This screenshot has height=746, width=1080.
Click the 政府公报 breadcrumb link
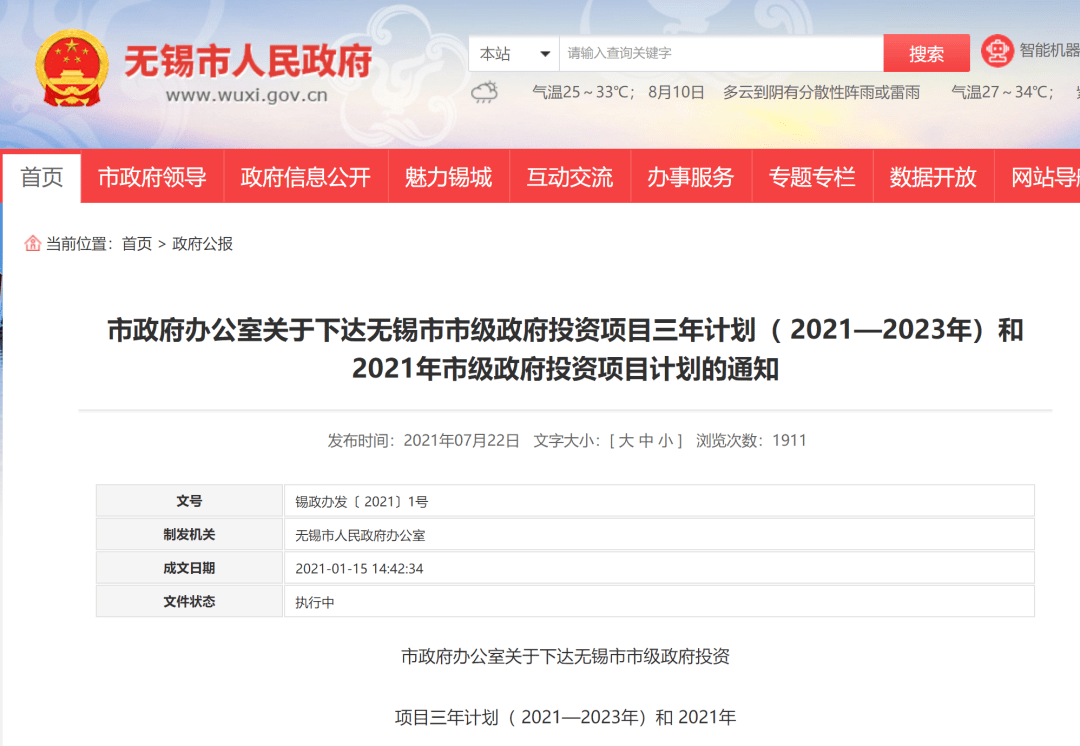point(202,244)
